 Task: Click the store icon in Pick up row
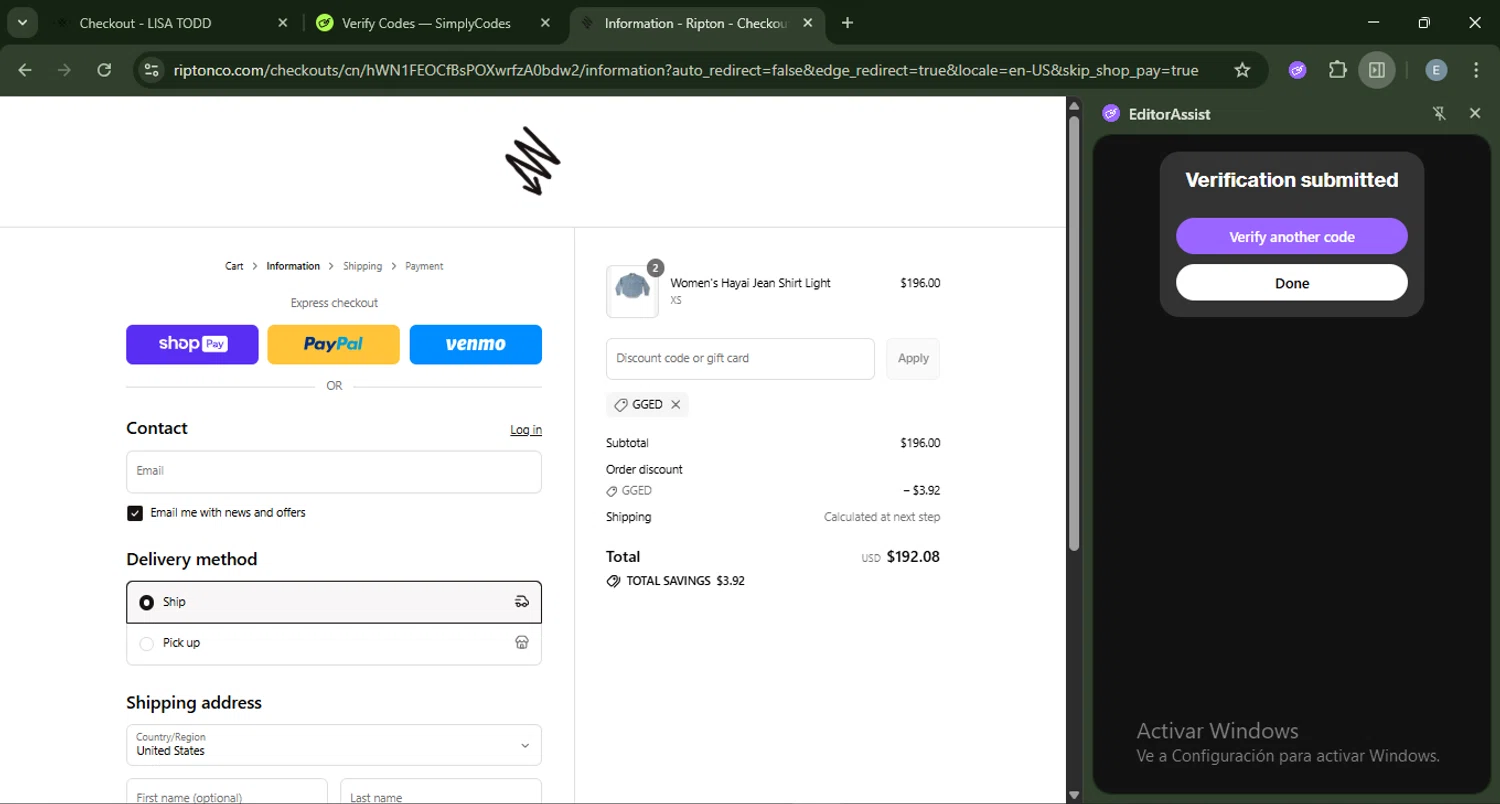(x=521, y=643)
